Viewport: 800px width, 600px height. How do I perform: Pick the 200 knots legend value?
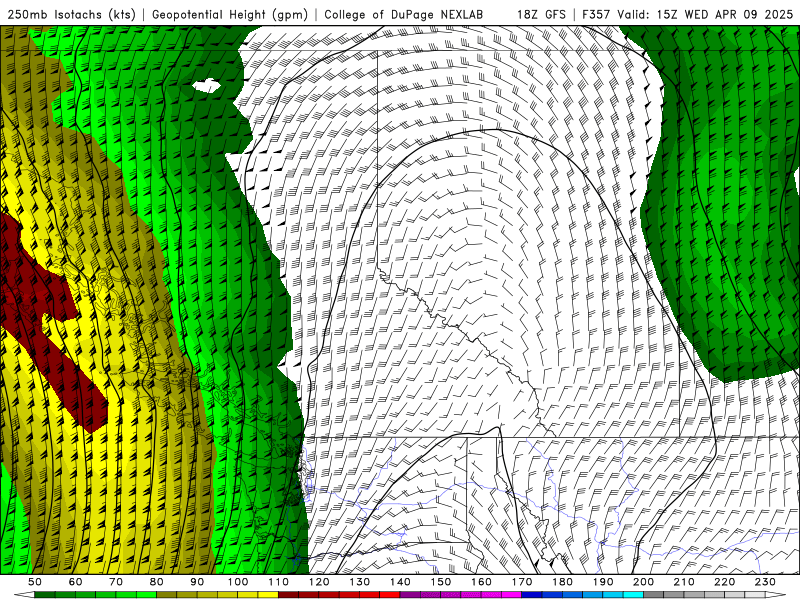[x=643, y=582]
